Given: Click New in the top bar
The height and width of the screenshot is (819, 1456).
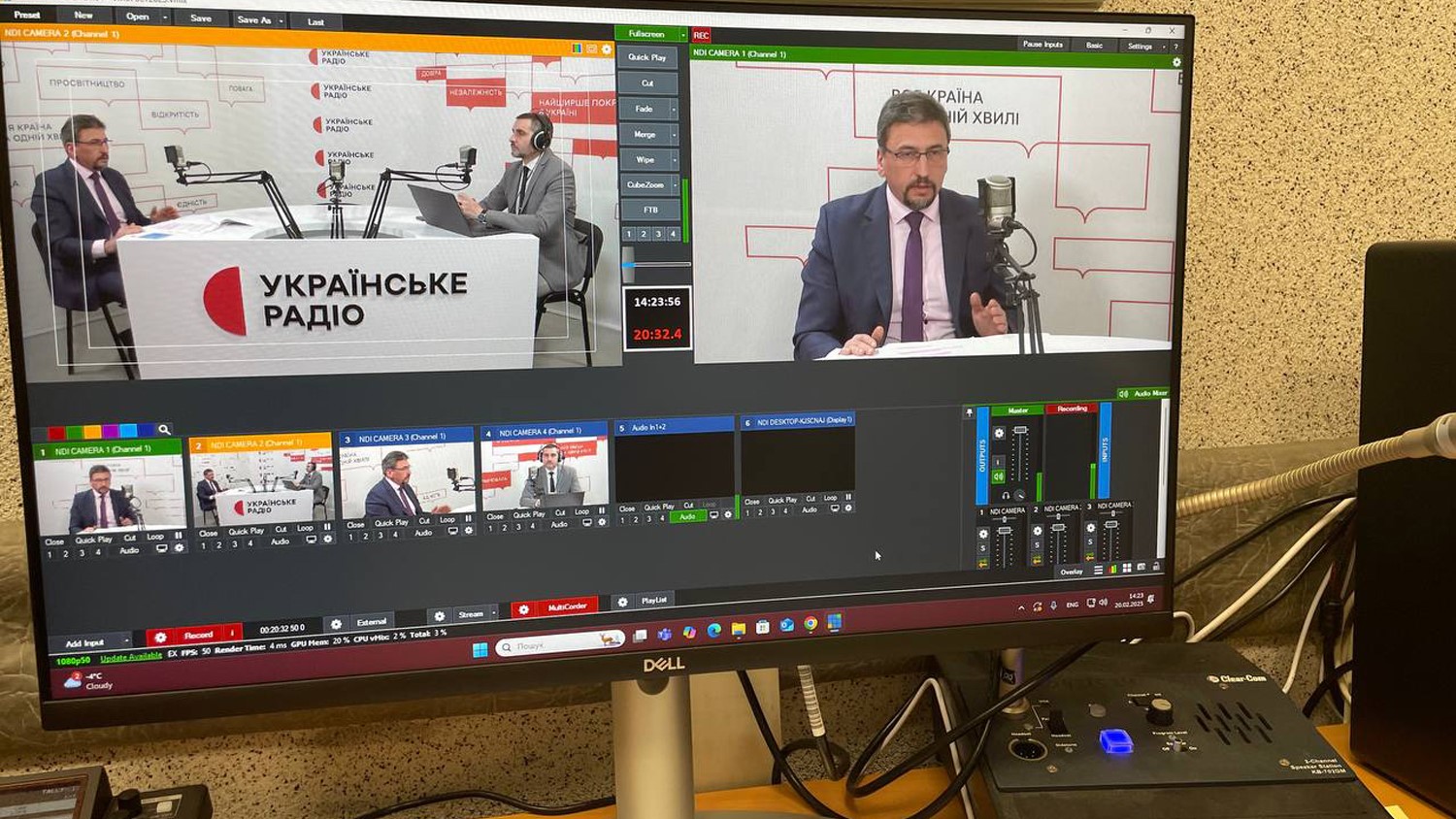Looking at the screenshot, I should pos(83,16).
